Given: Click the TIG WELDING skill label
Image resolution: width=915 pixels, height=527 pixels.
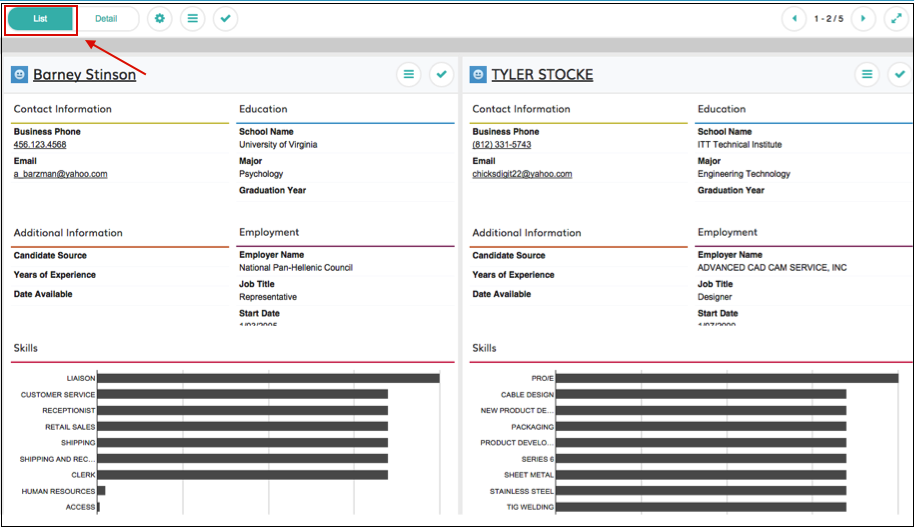Looking at the screenshot, I should tap(530, 507).
